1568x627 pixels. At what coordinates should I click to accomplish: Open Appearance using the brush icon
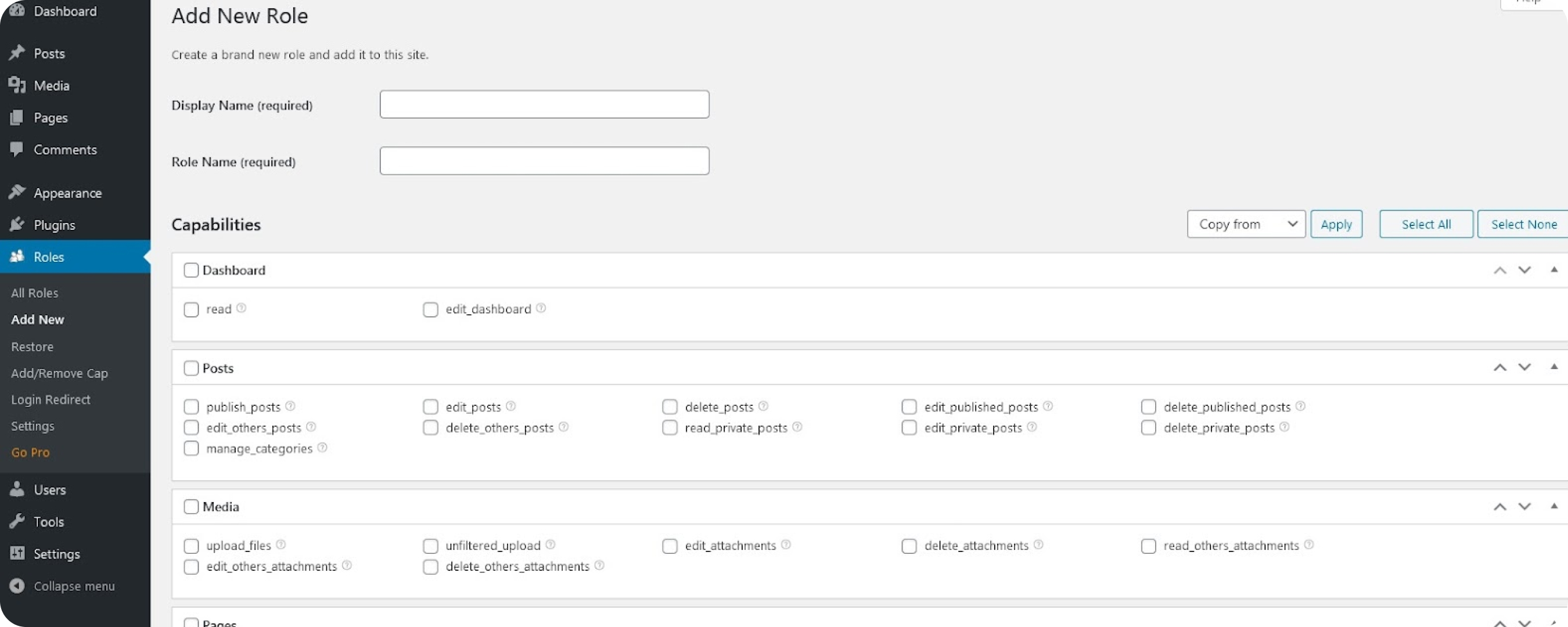[17, 192]
